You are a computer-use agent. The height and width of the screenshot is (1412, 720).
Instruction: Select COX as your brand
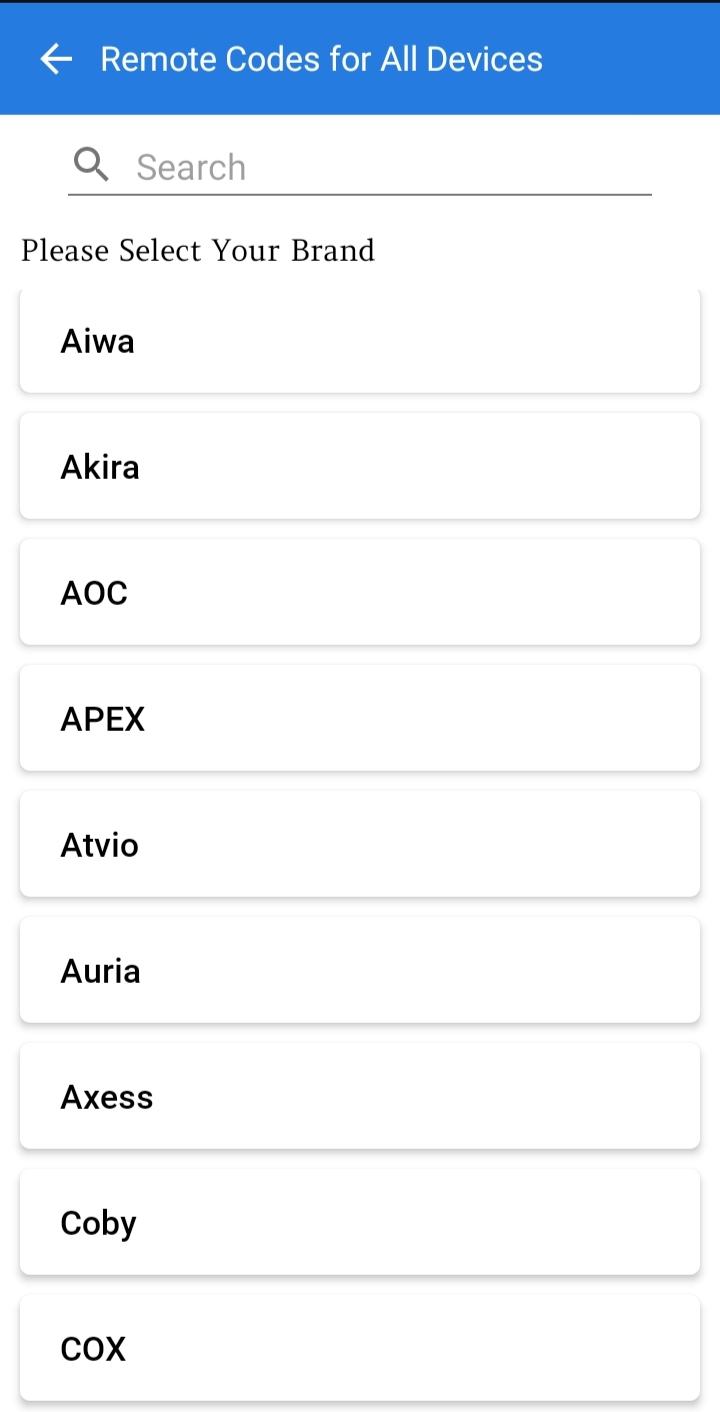pyautogui.click(x=360, y=1348)
